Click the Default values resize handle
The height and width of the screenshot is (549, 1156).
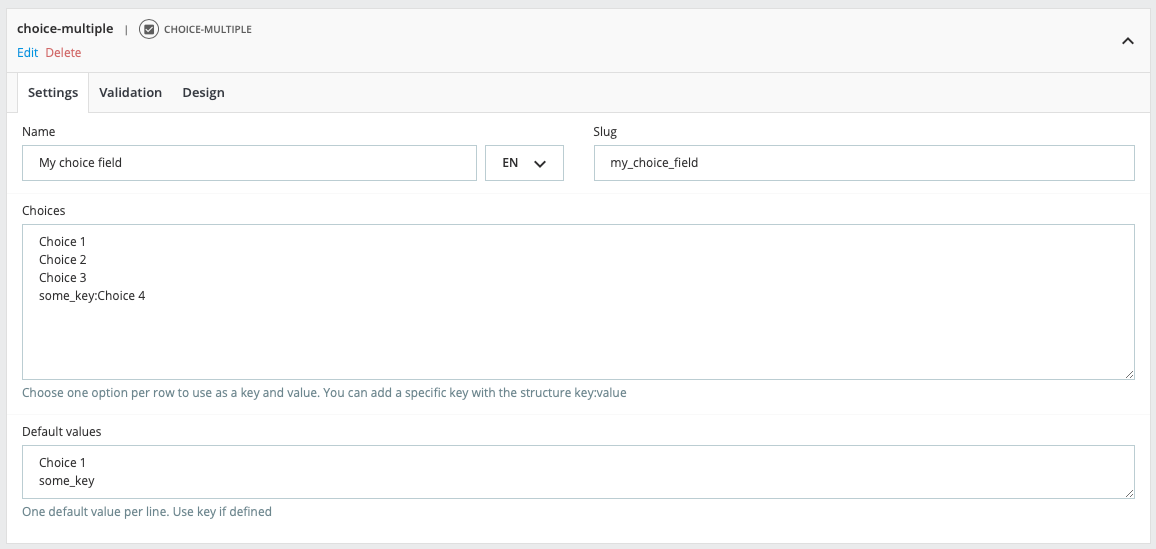click(x=1129, y=493)
